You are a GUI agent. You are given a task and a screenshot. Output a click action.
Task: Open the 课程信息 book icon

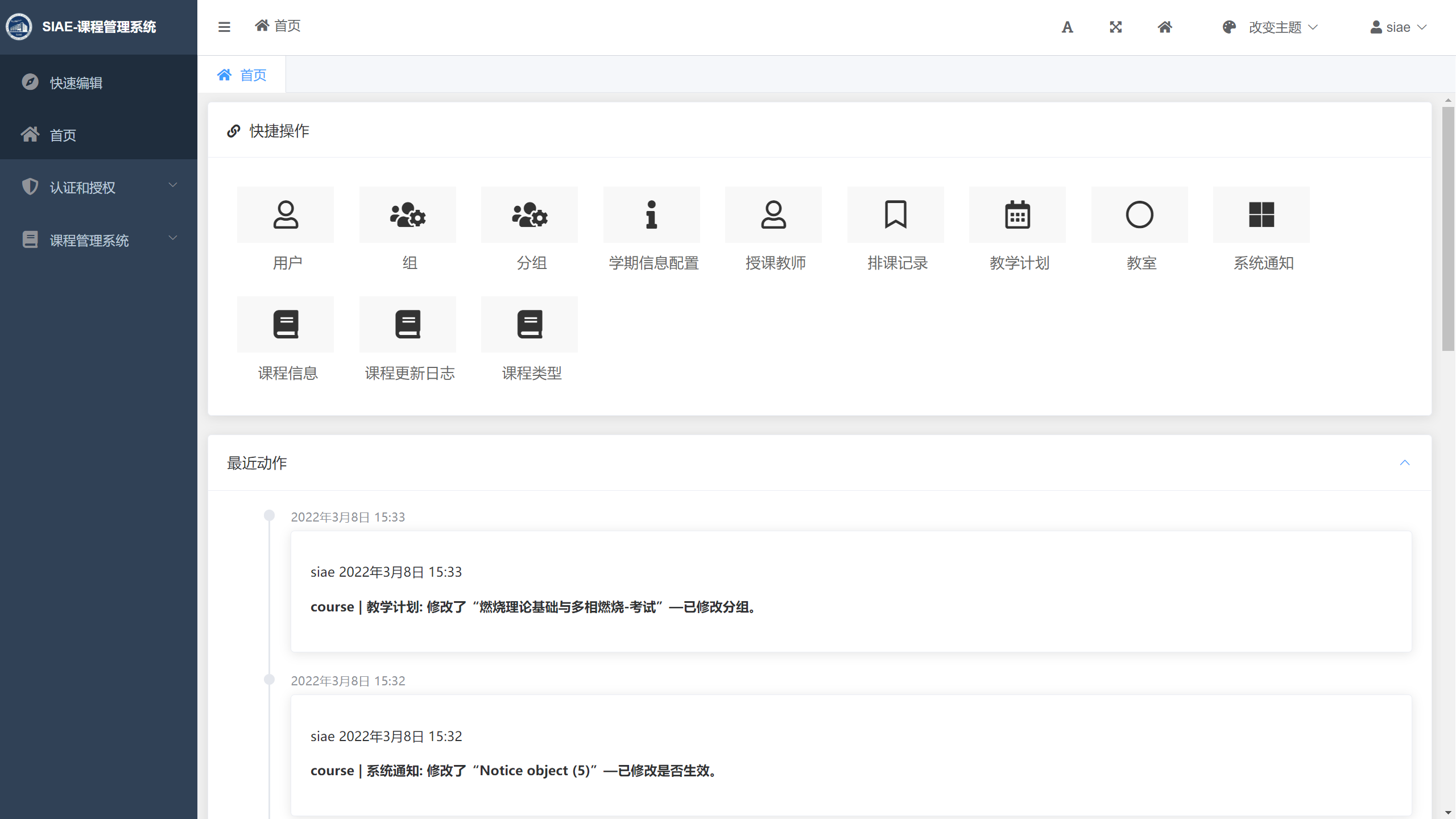pos(286,324)
